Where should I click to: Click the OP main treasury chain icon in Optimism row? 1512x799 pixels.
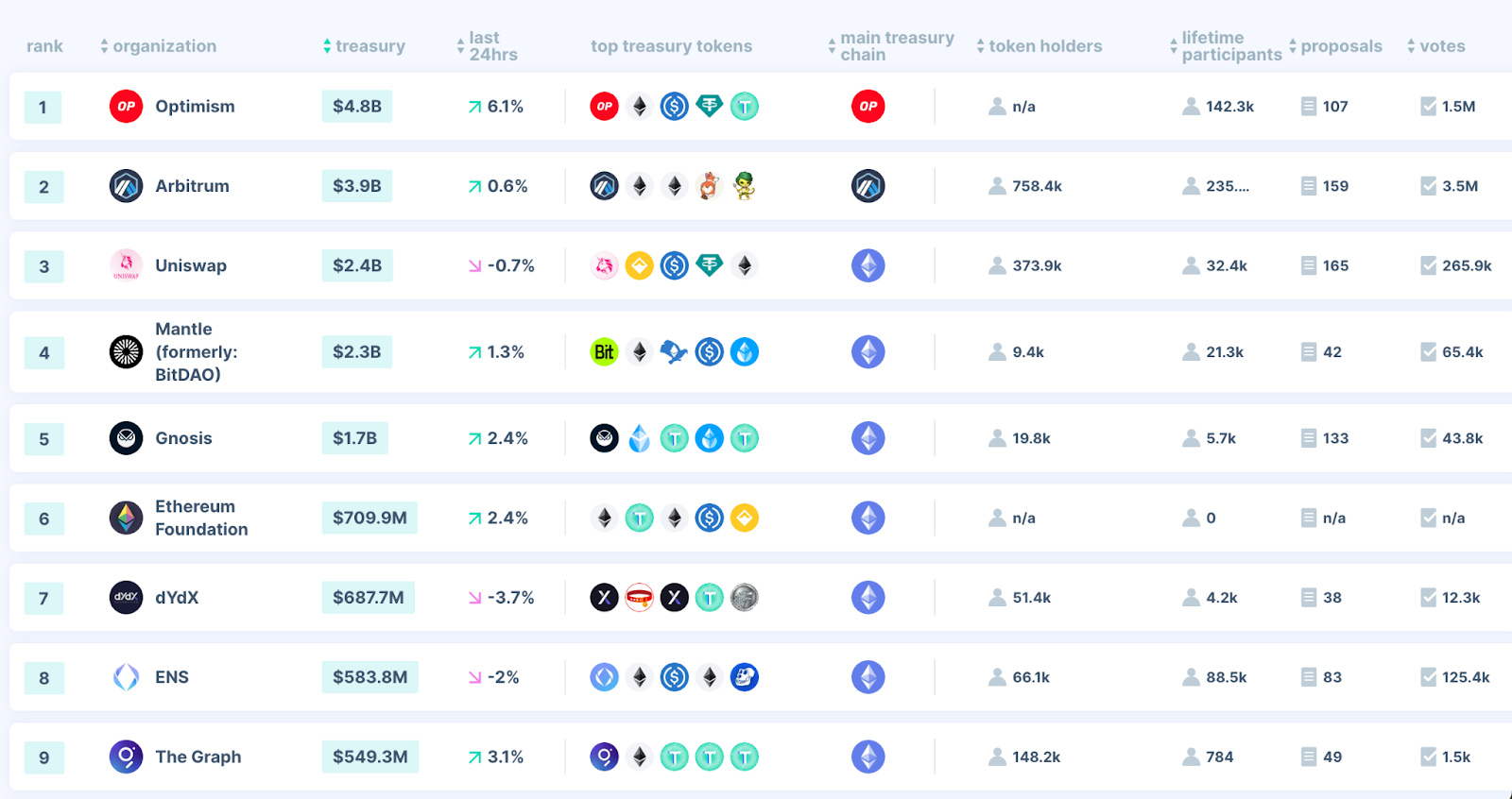868,106
